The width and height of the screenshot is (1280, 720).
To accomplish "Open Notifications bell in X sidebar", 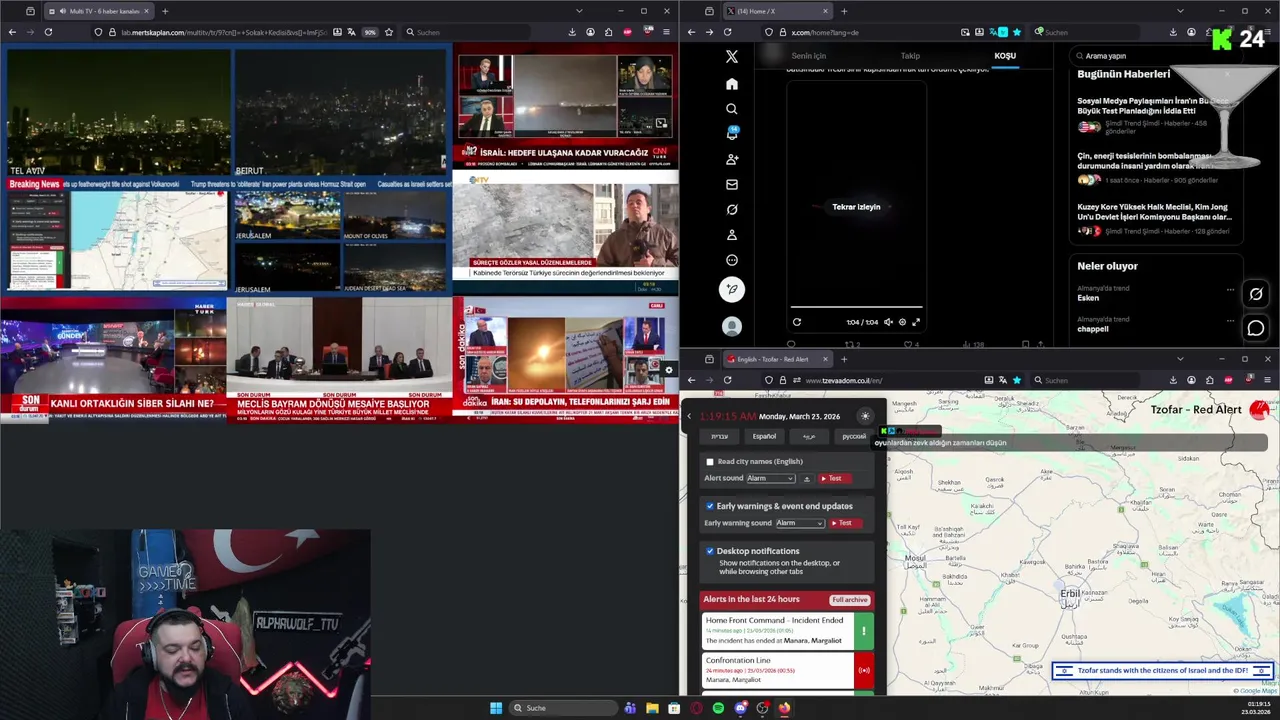I will pos(732,134).
